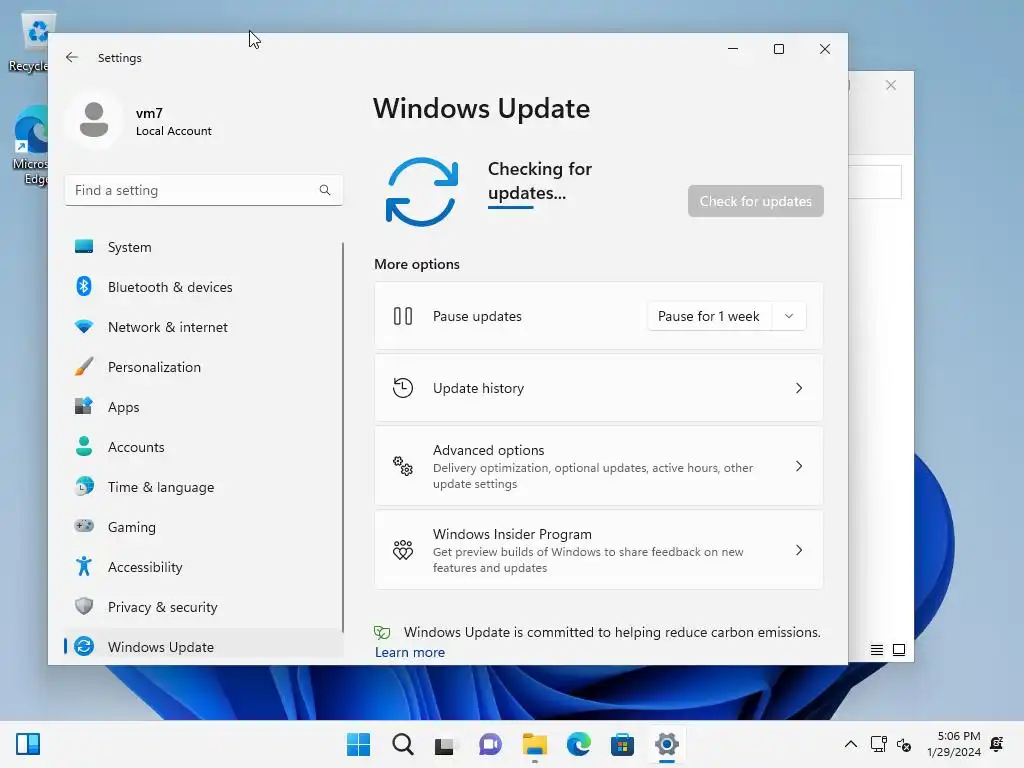The image size is (1024, 768).
Task: Click the list view icon in background window
Action: click(x=877, y=650)
